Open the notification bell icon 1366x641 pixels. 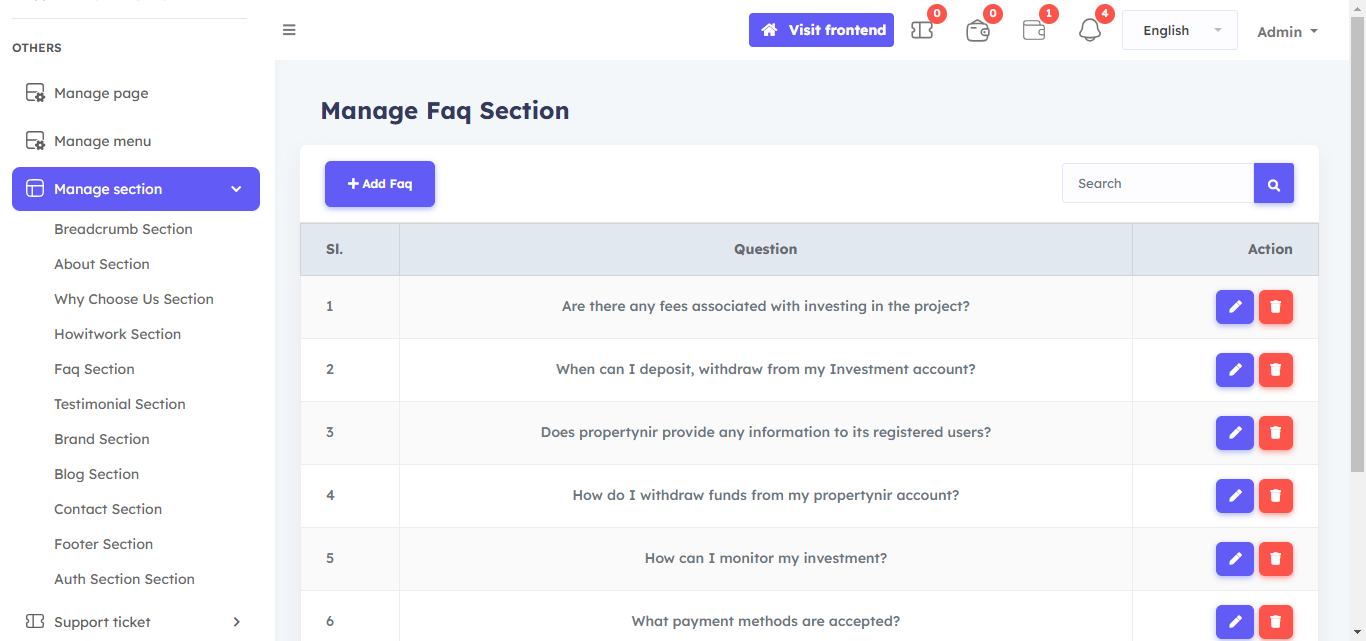(x=1089, y=31)
